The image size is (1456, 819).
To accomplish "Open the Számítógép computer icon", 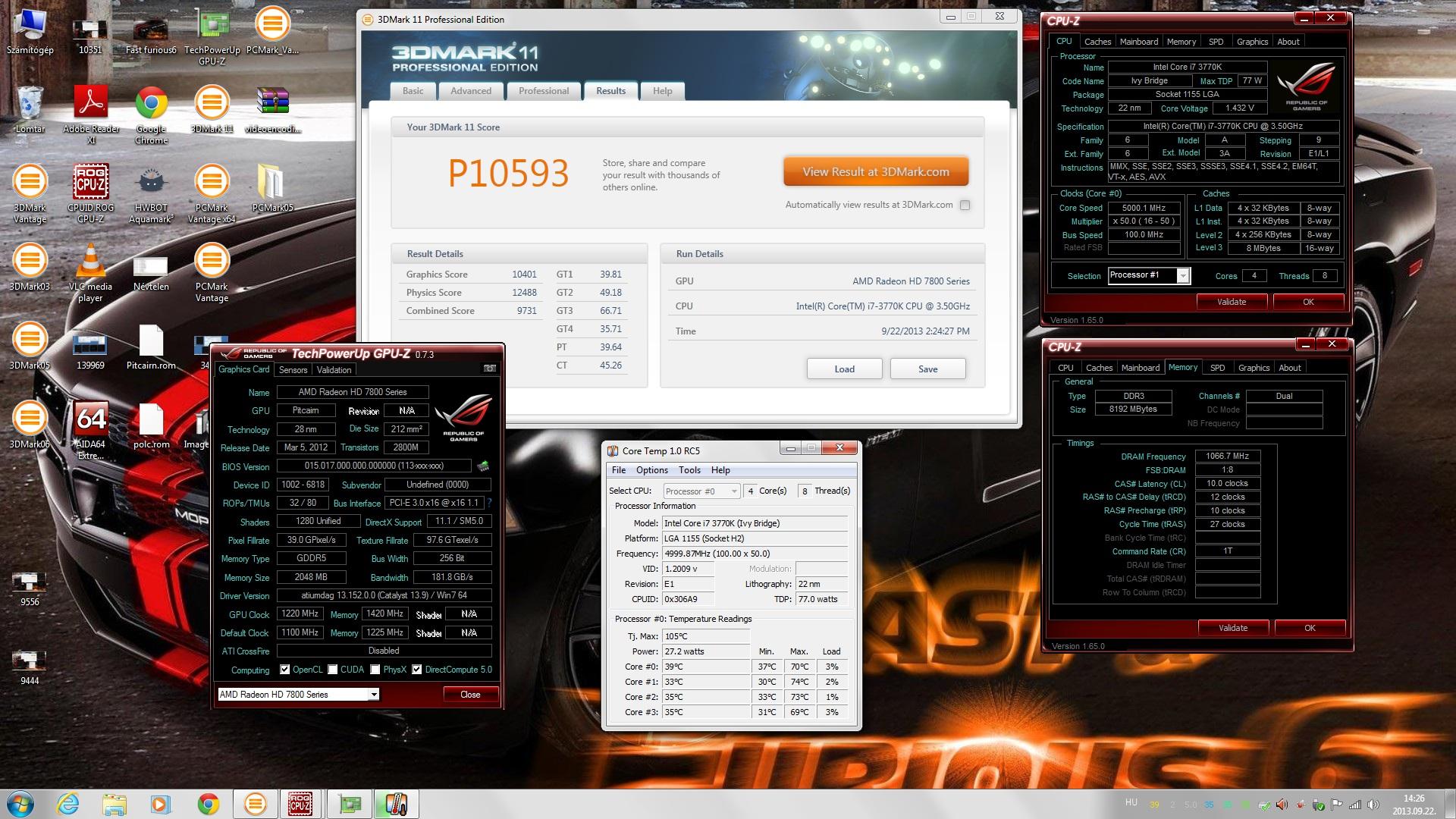I will point(30,30).
